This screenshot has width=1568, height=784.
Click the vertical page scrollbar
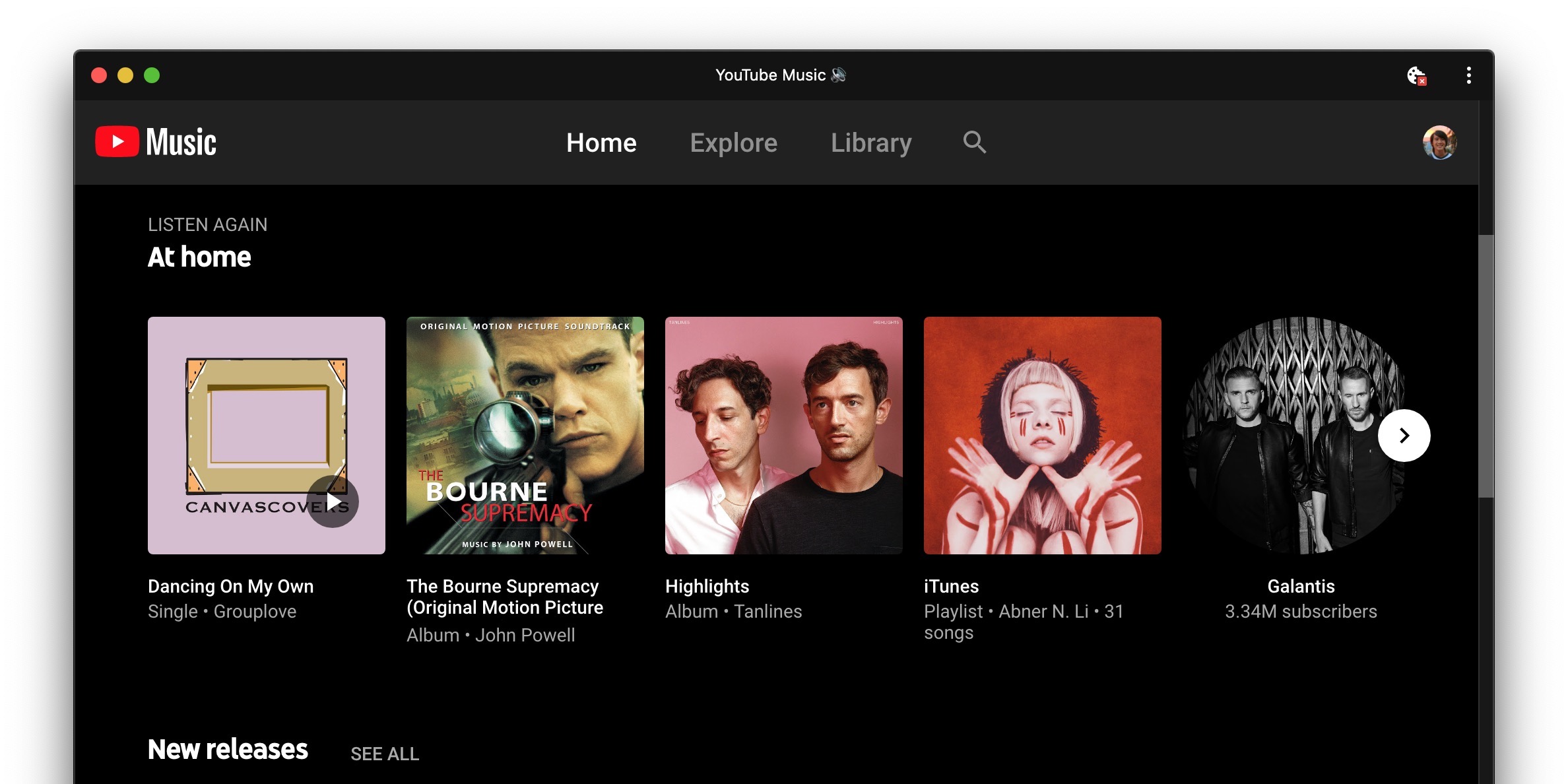pyautogui.click(x=1486, y=366)
